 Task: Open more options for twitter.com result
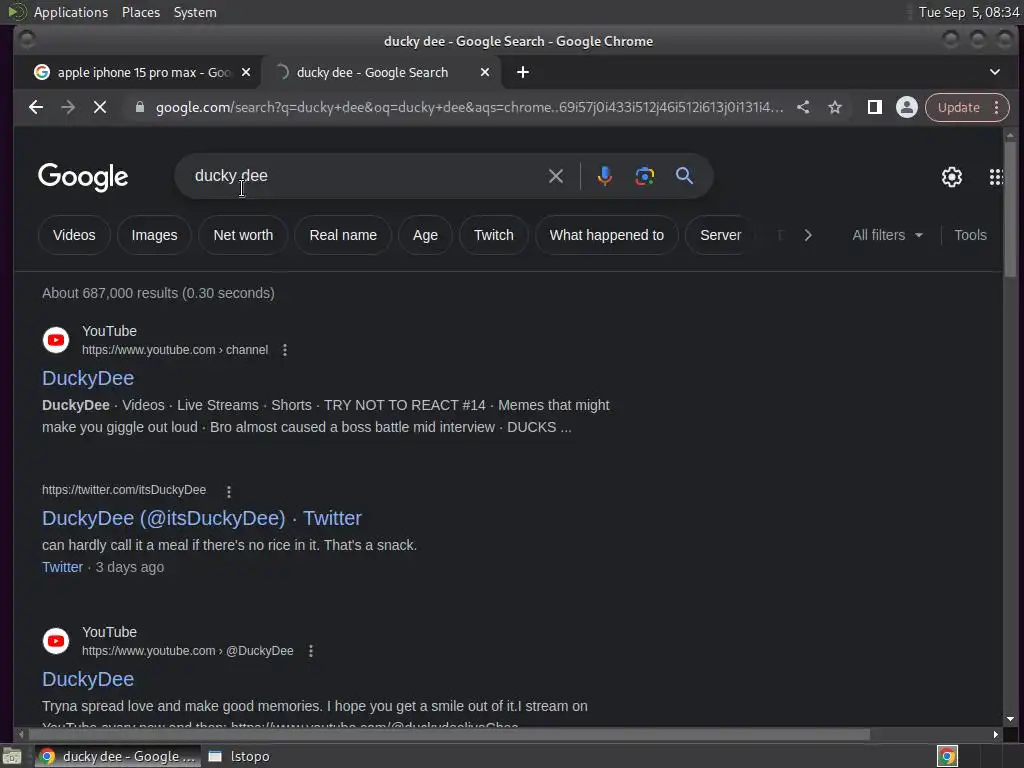(x=229, y=491)
